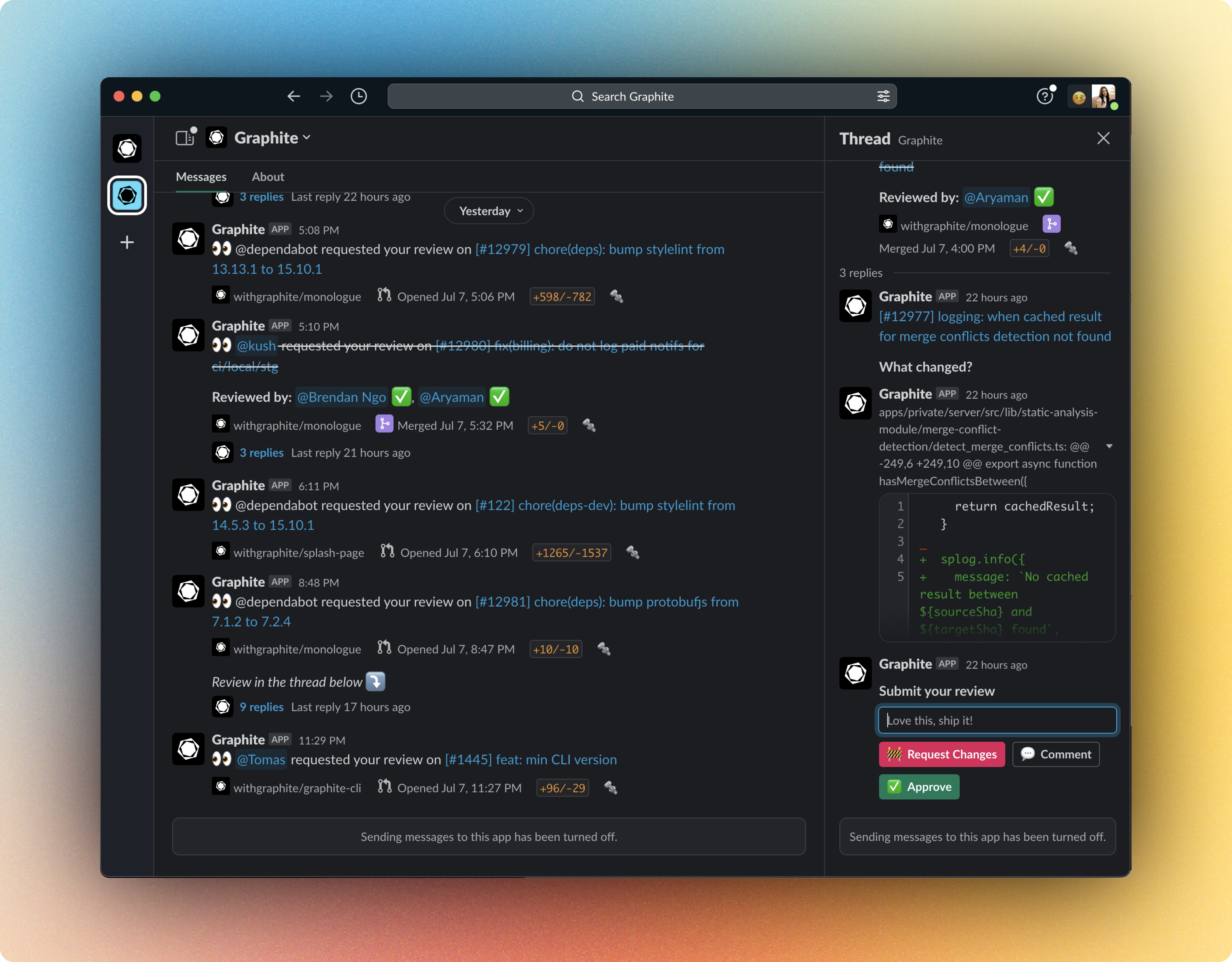Click the 11:29 PM message timestamp
1232x962 pixels.
click(x=321, y=740)
